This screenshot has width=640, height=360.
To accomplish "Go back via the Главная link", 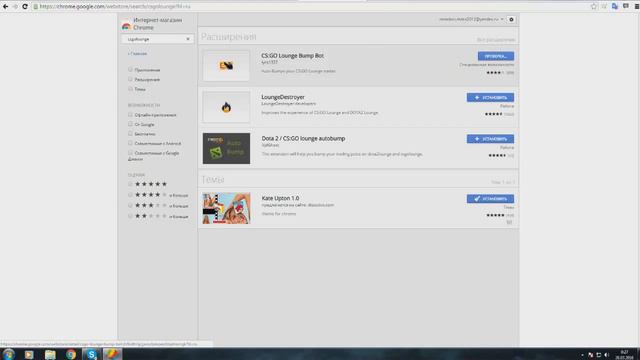I will (x=138, y=53).
